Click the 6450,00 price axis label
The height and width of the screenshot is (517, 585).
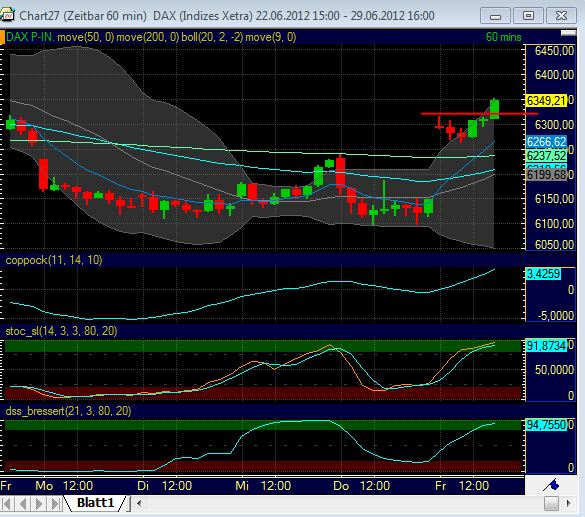554,50
